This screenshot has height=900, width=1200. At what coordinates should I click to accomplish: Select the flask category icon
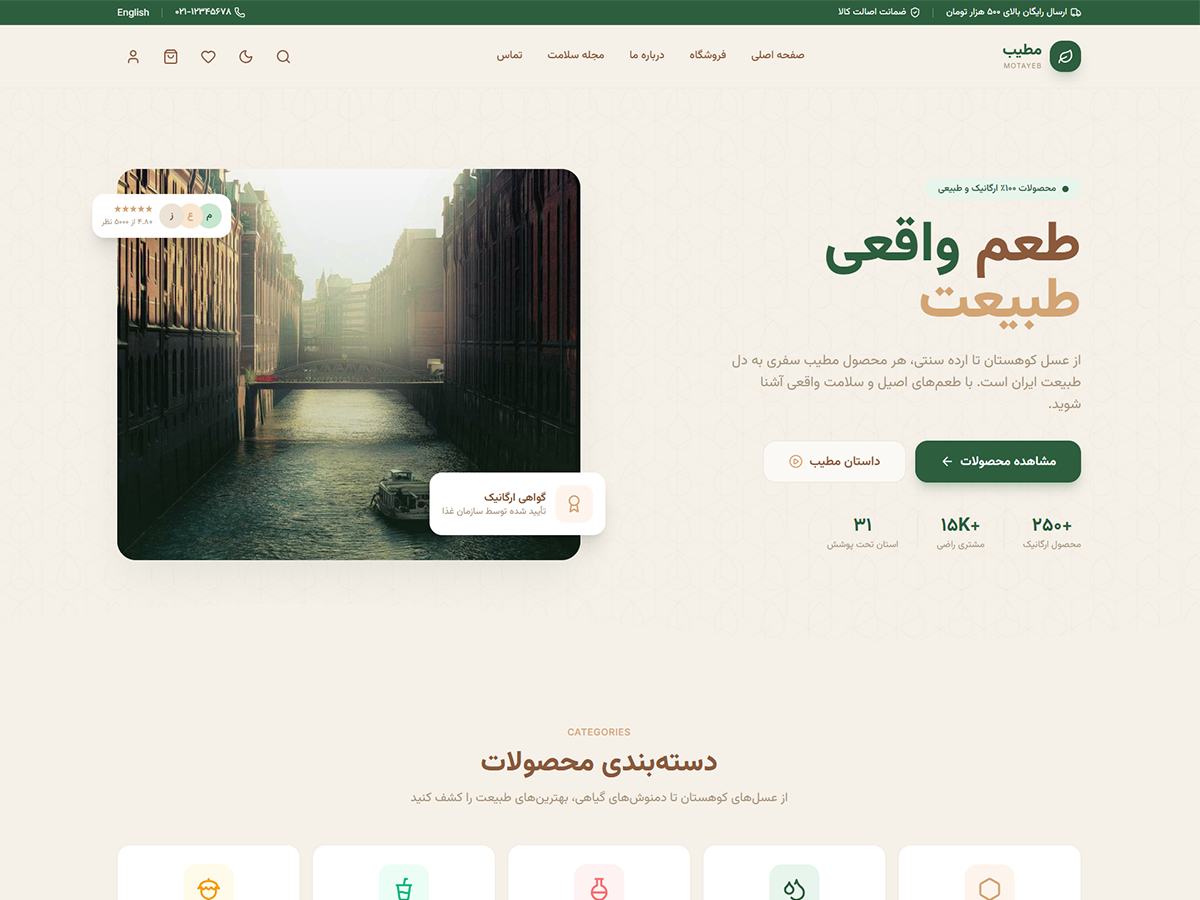[599, 888]
